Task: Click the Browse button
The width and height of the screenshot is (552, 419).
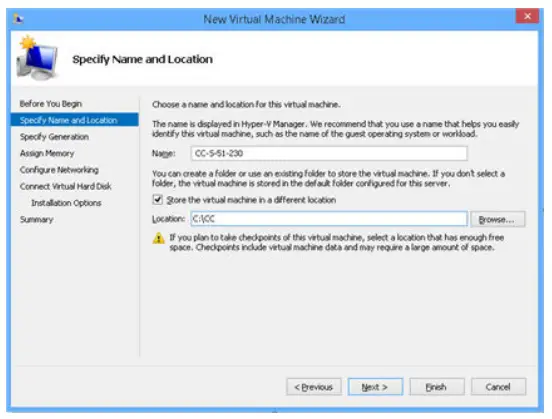Action: [497, 219]
